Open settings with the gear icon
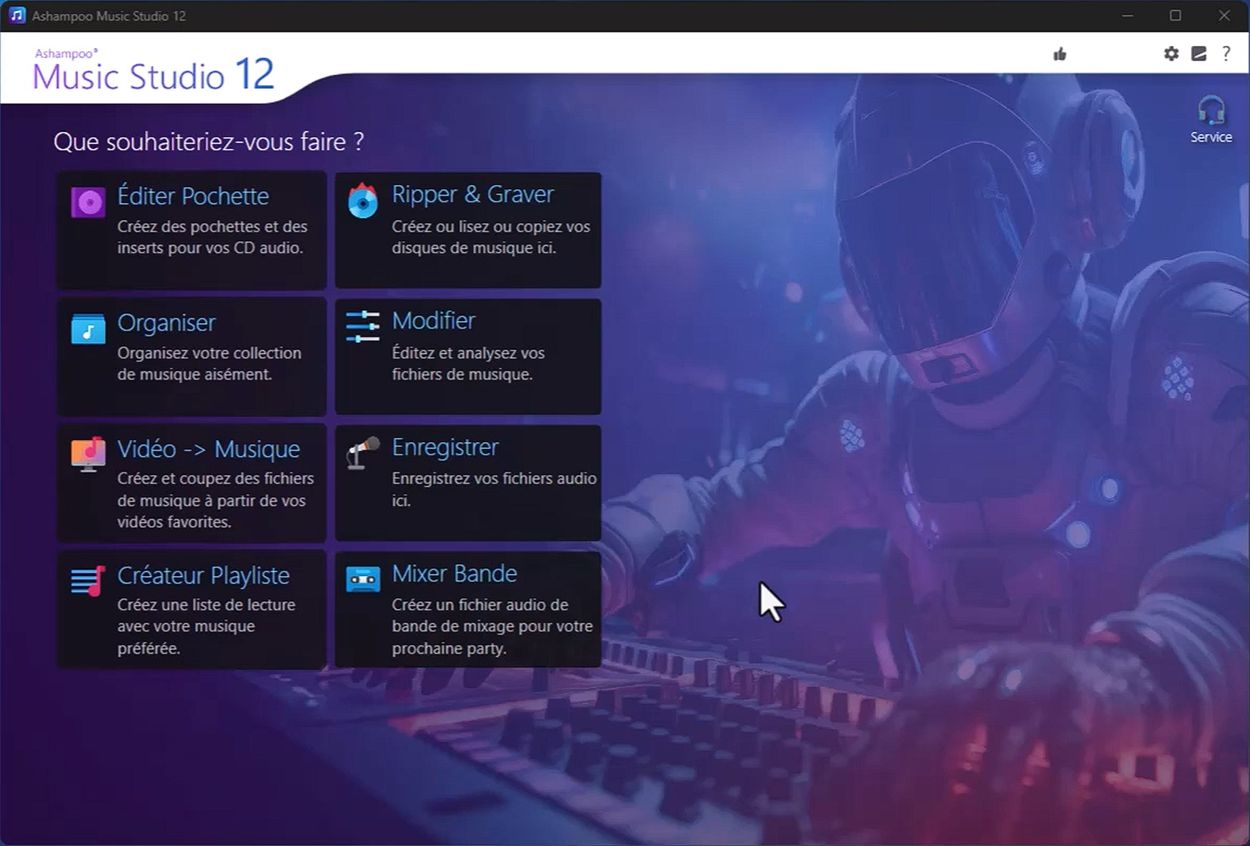 click(1171, 54)
